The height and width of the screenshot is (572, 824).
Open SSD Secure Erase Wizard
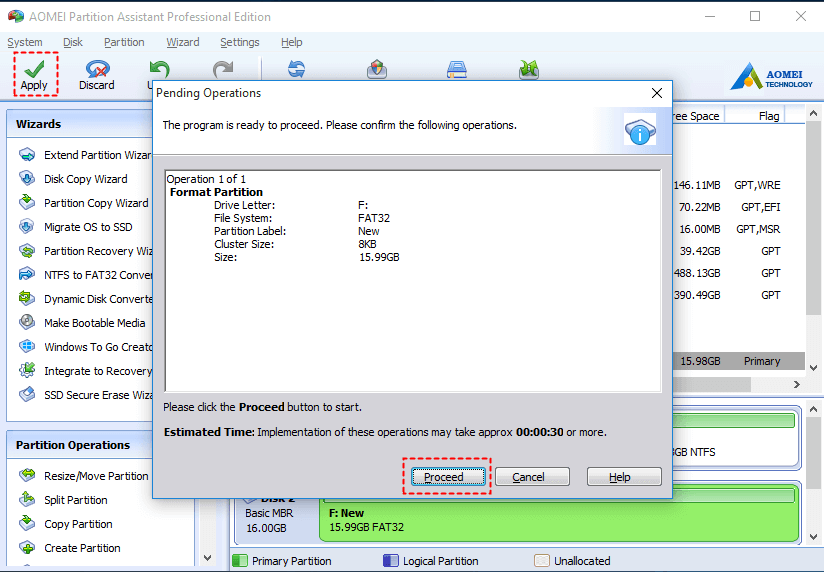tap(85, 395)
